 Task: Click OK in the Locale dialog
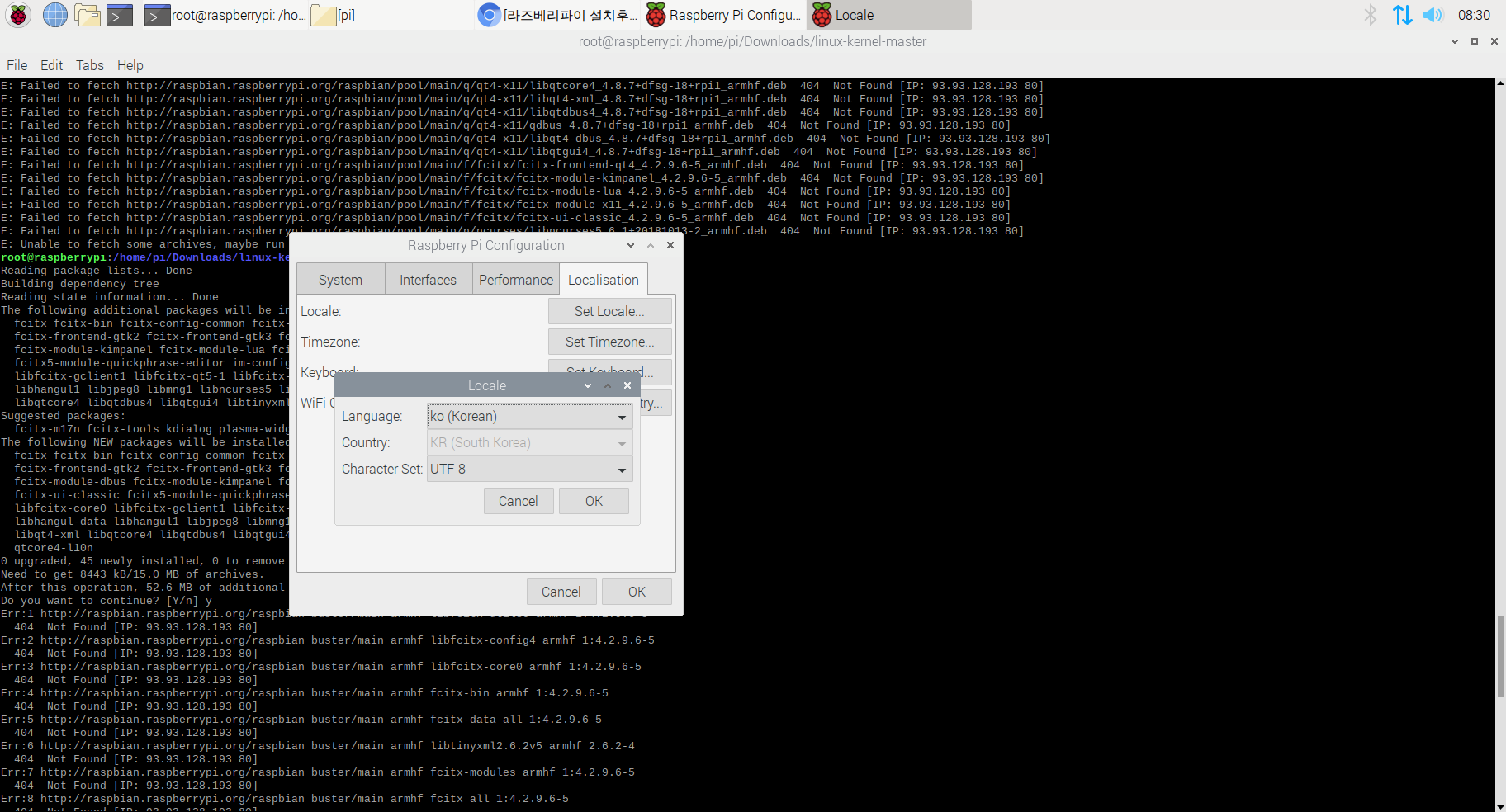click(594, 501)
